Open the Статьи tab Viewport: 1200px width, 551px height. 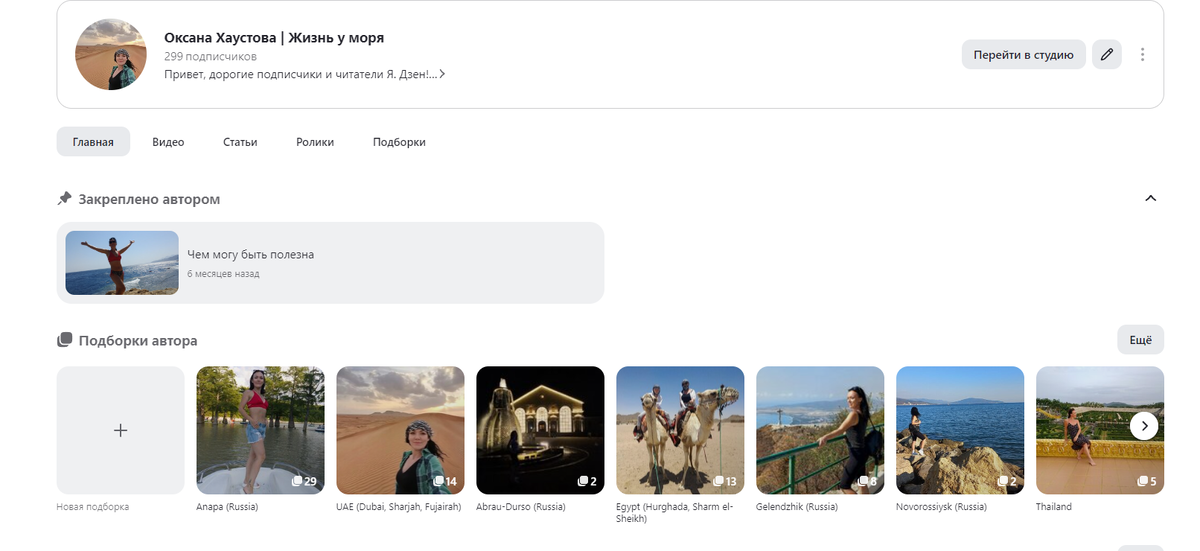point(240,142)
